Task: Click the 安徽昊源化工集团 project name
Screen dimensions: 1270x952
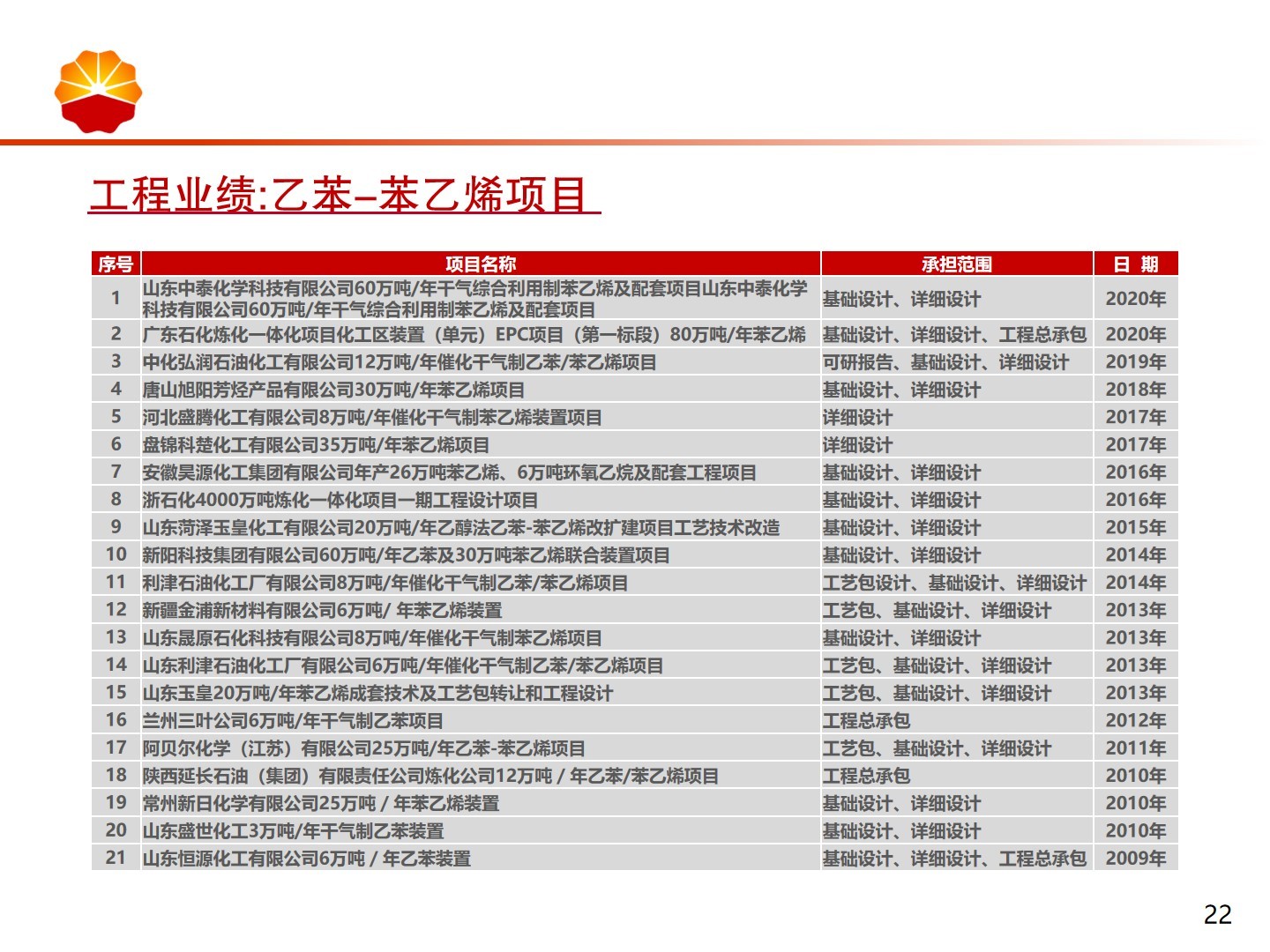Action: coord(450,472)
